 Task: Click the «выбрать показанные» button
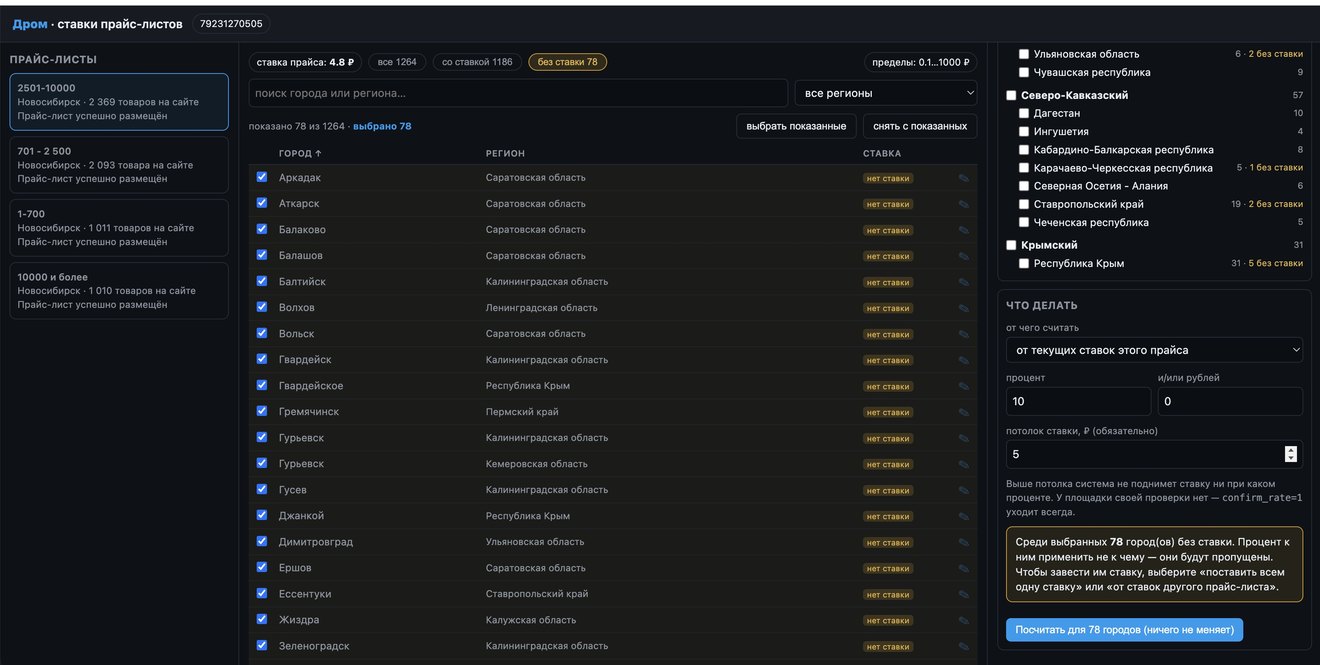pyautogui.click(x=796, y=126)
